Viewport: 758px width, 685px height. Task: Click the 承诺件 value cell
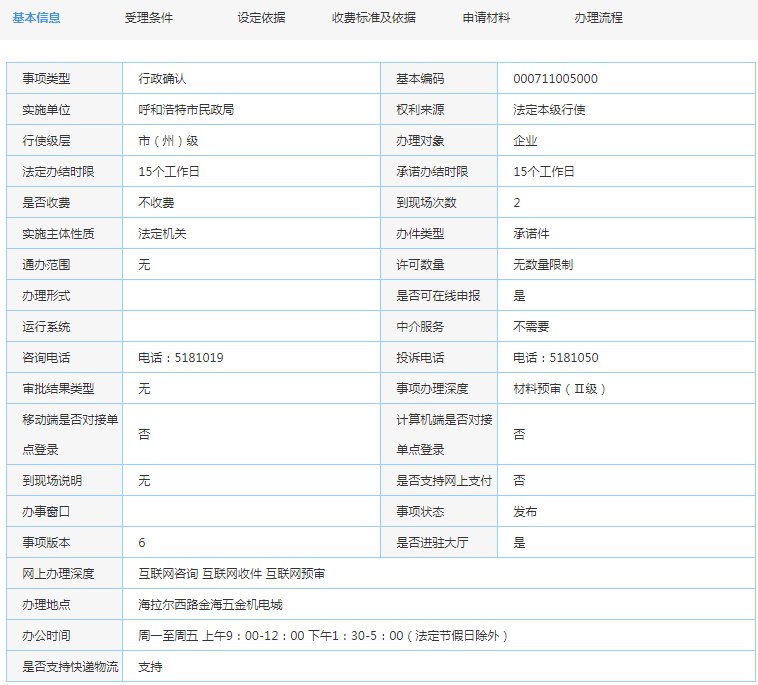pos(531,234)
